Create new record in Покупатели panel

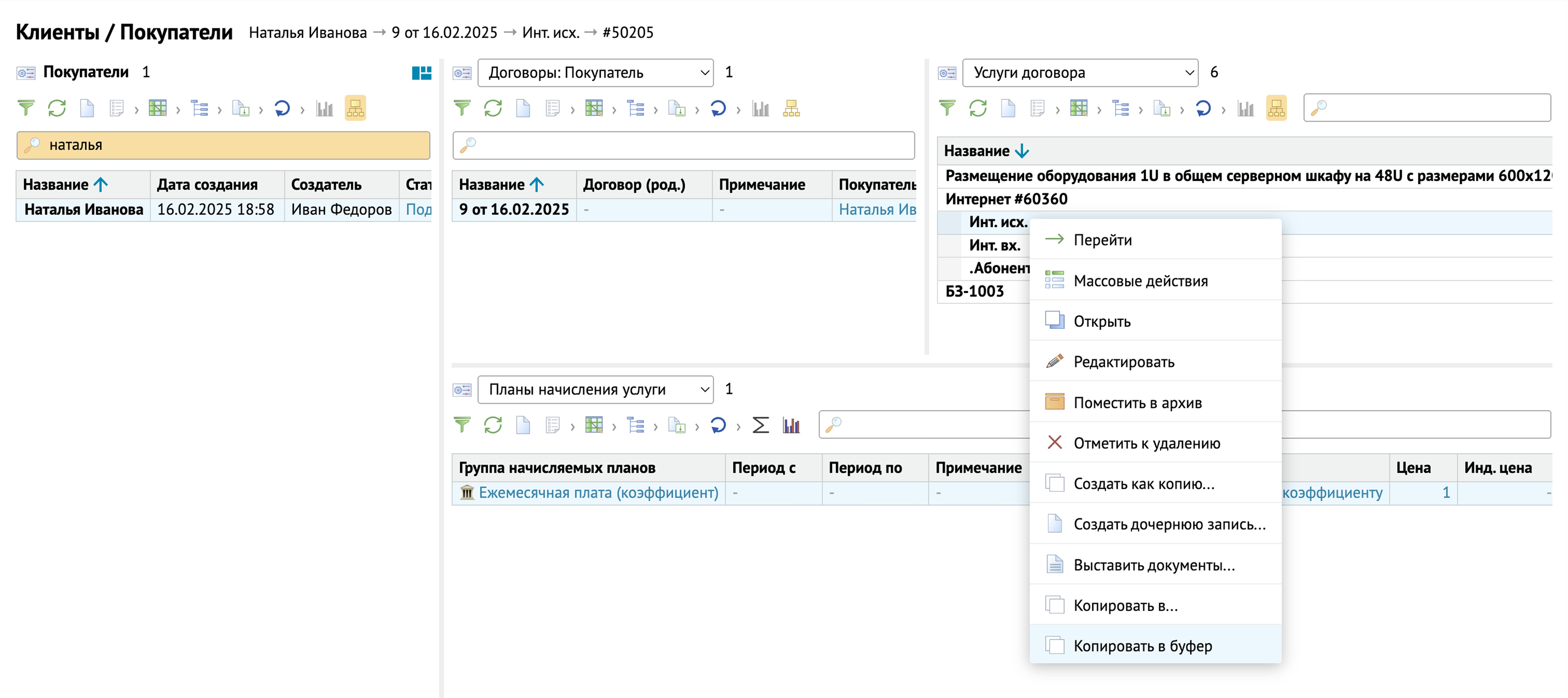pyautogui.click(x=87, y=108)
